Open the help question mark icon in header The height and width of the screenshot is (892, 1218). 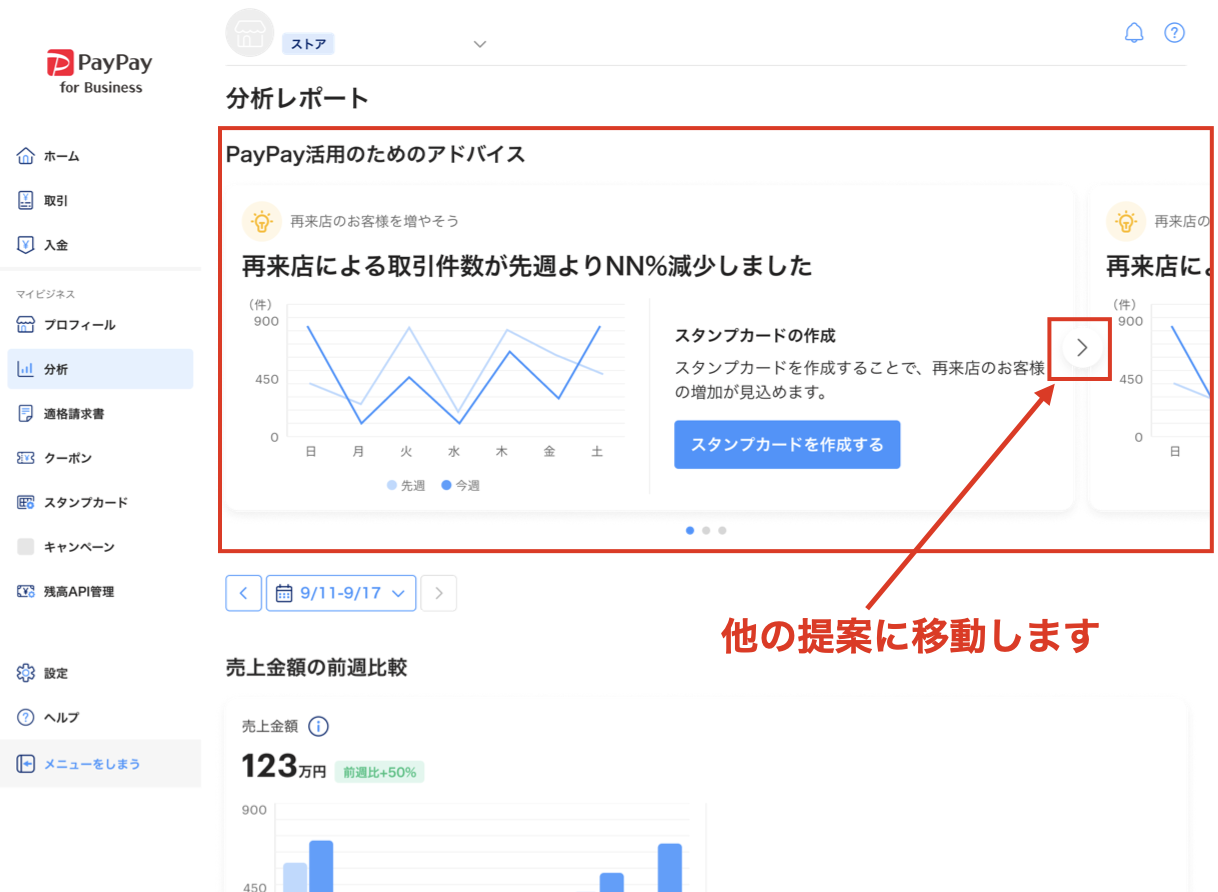coord(1174,33)
